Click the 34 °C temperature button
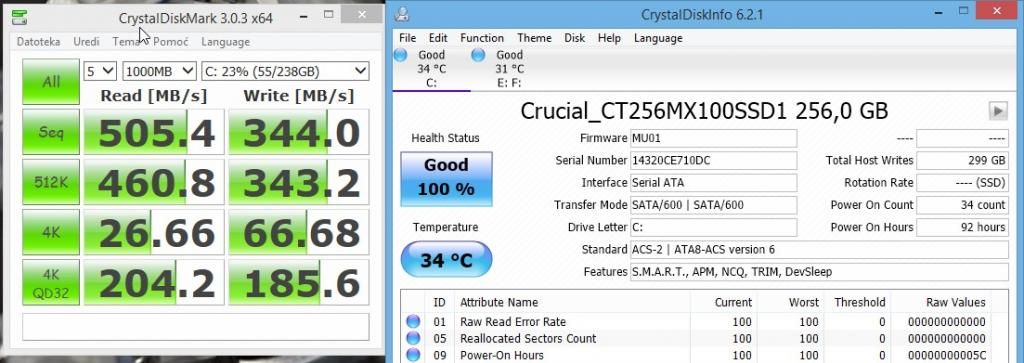 tap(446, 260)
